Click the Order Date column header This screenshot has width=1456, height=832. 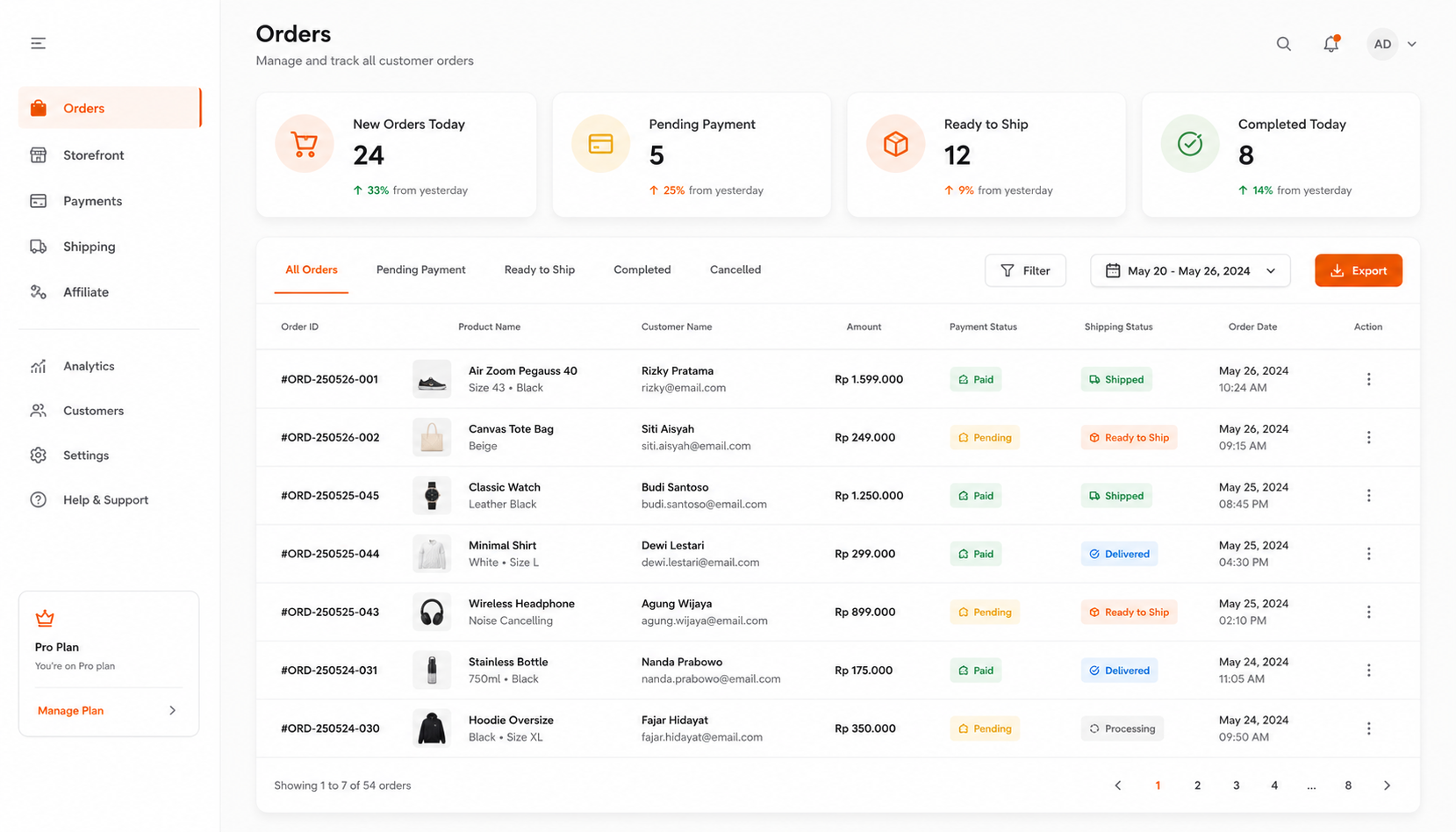click(1252, 326)
